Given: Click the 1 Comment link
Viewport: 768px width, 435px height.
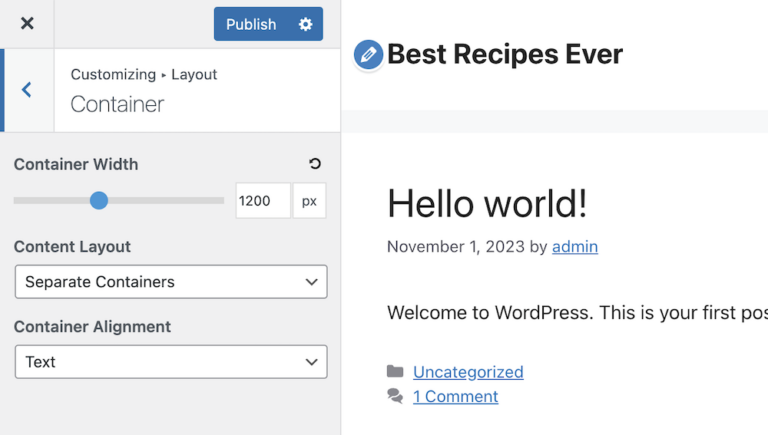Looking at the screenshot, I should pos(455,397).
